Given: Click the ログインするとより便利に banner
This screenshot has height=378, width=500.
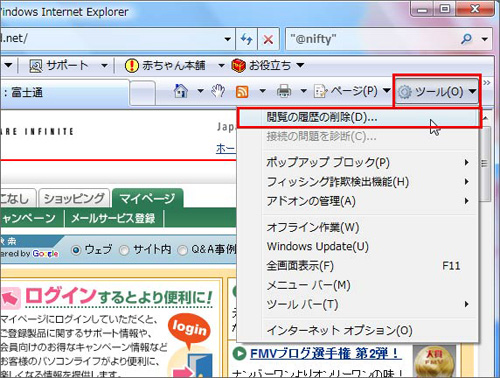Looking at the screenshot, I should [x=119, y=296].
